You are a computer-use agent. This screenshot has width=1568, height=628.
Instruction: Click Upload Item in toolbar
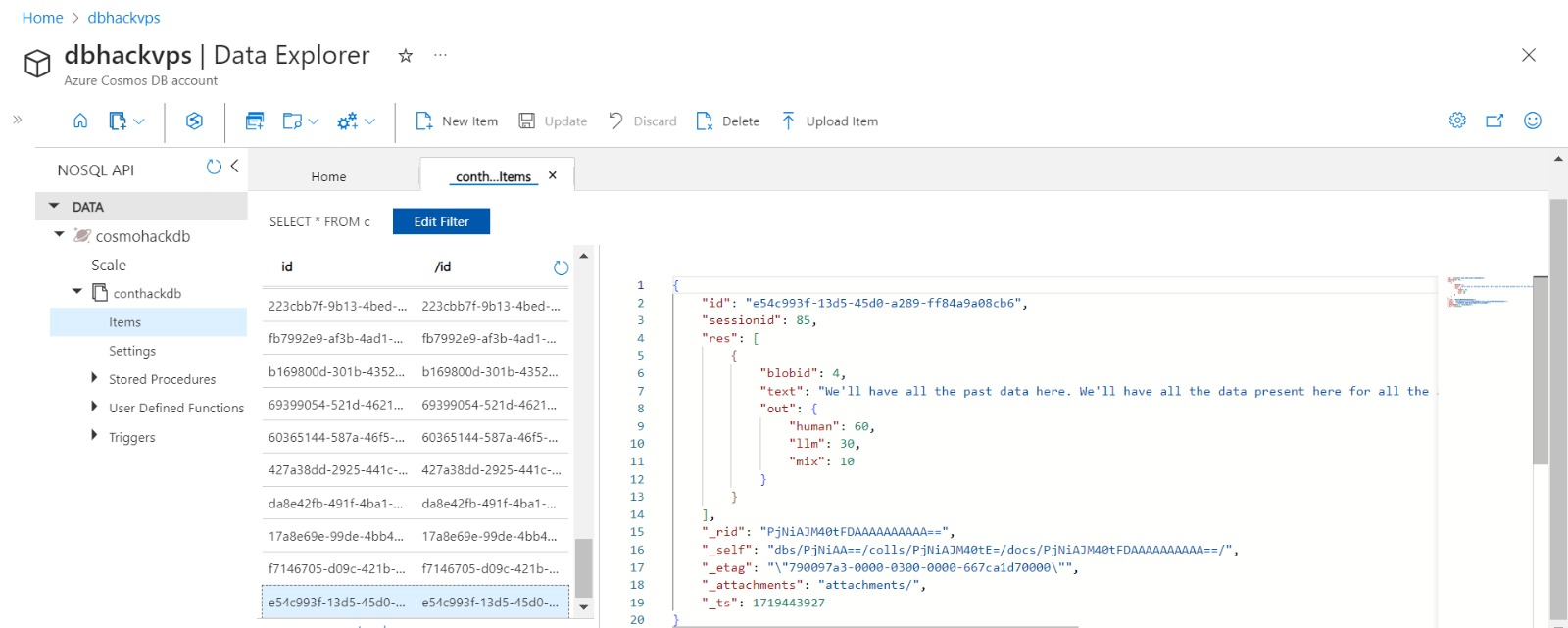829,121
